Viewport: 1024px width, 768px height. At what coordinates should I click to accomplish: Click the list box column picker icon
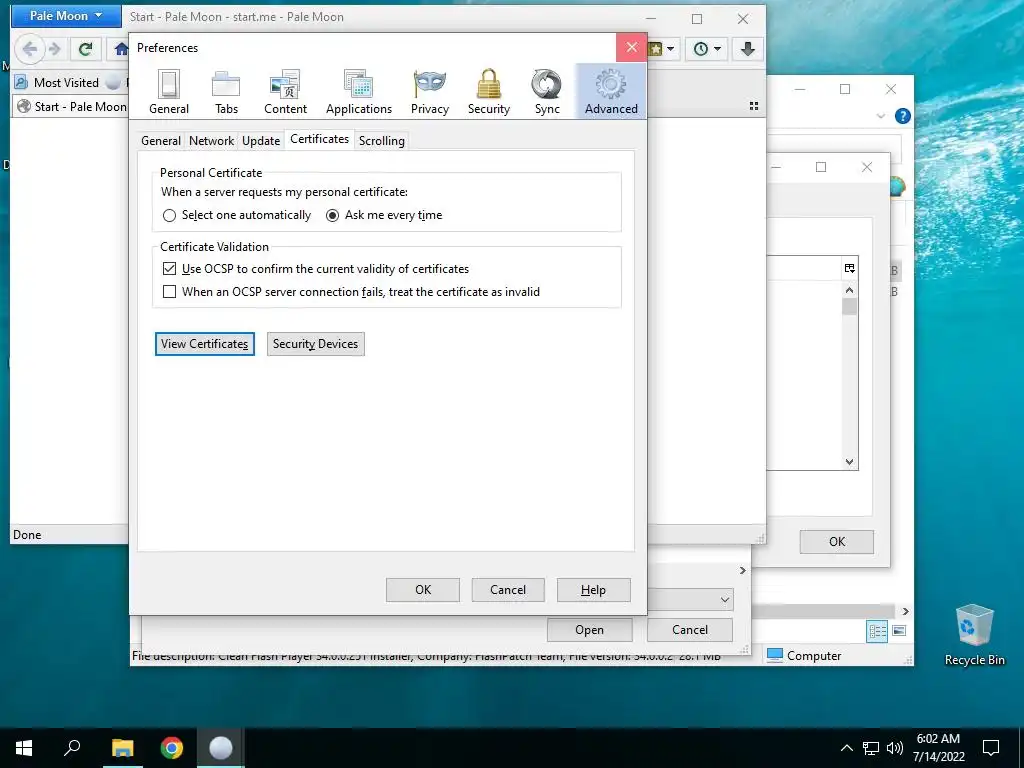(x=849, y=268)
